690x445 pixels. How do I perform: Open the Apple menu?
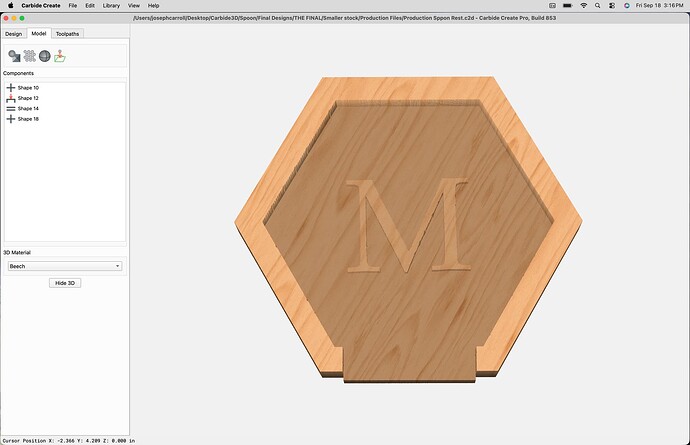coord(11,6)
